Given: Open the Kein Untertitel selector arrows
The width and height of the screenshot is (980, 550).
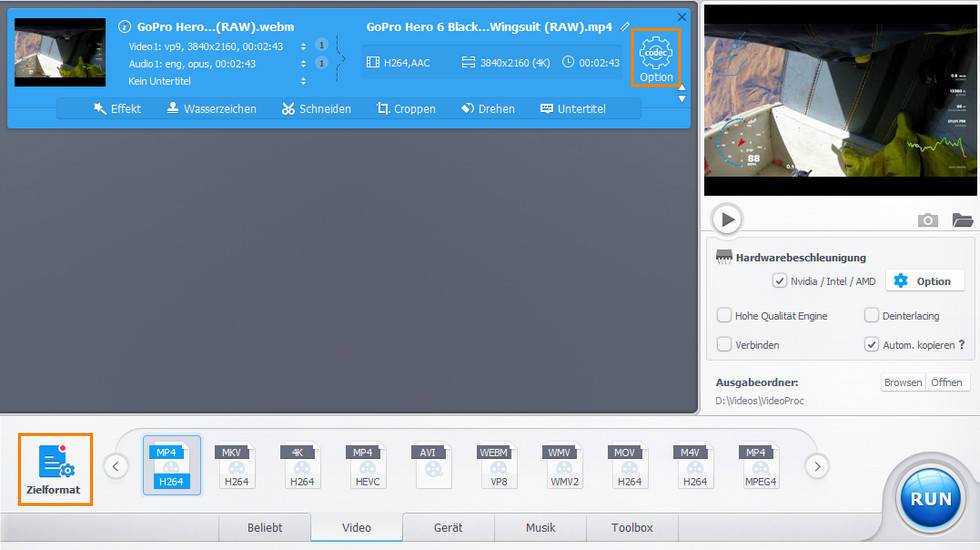Looking at the screenshot, I should coord(303,81).
